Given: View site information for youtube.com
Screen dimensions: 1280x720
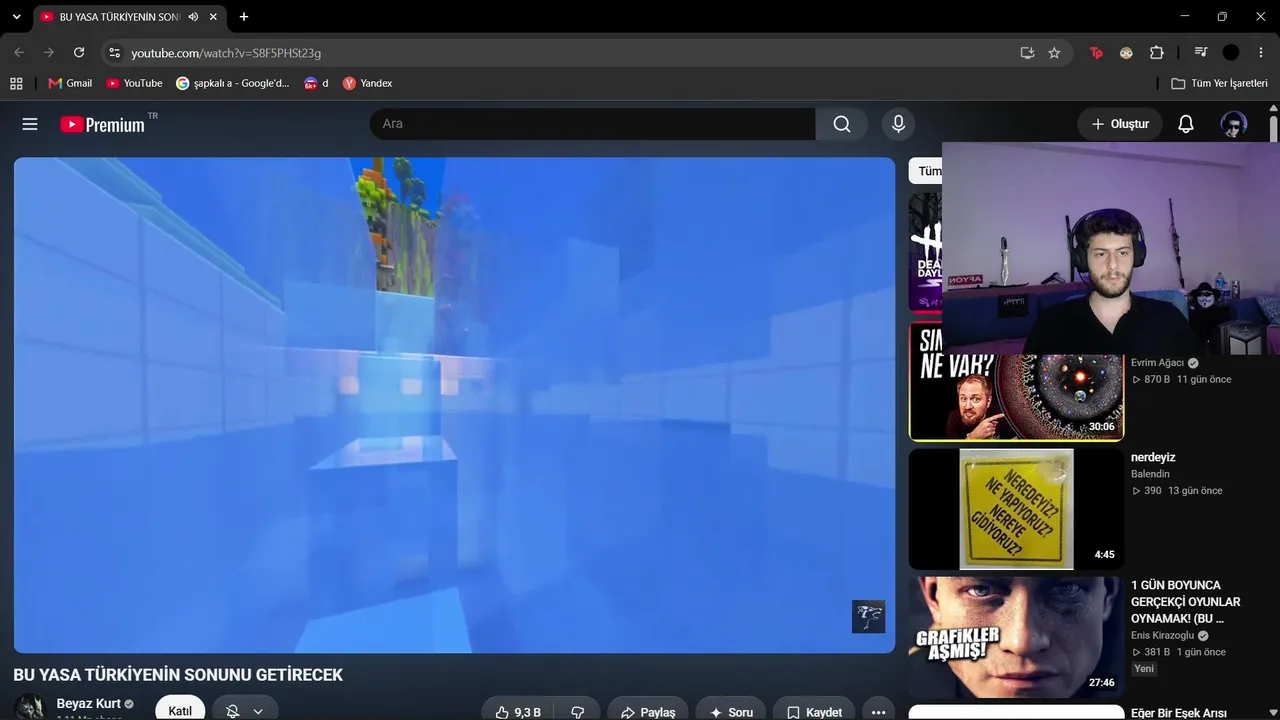Looking at the screenshot, I should point(114,53).
